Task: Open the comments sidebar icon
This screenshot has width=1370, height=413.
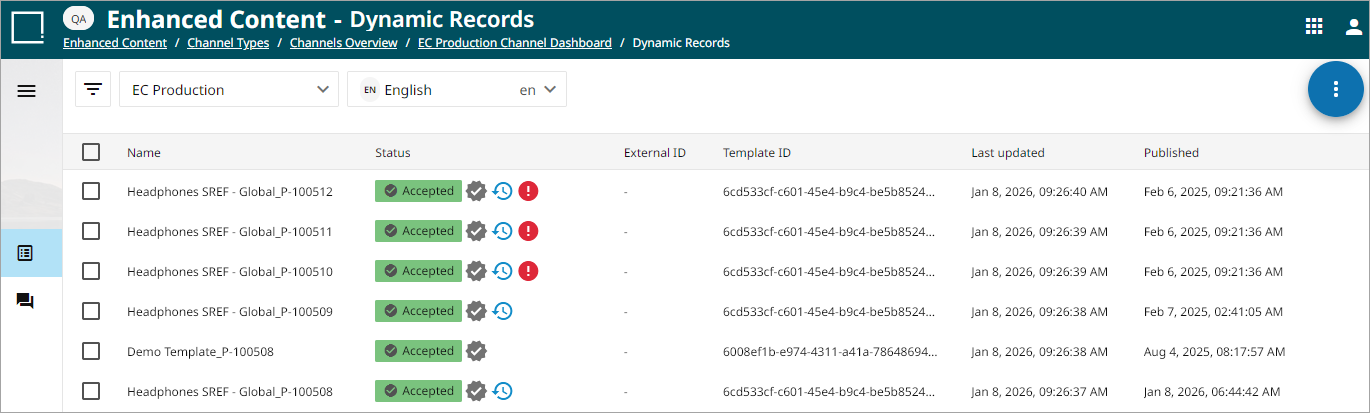Action: click(26, 300)
